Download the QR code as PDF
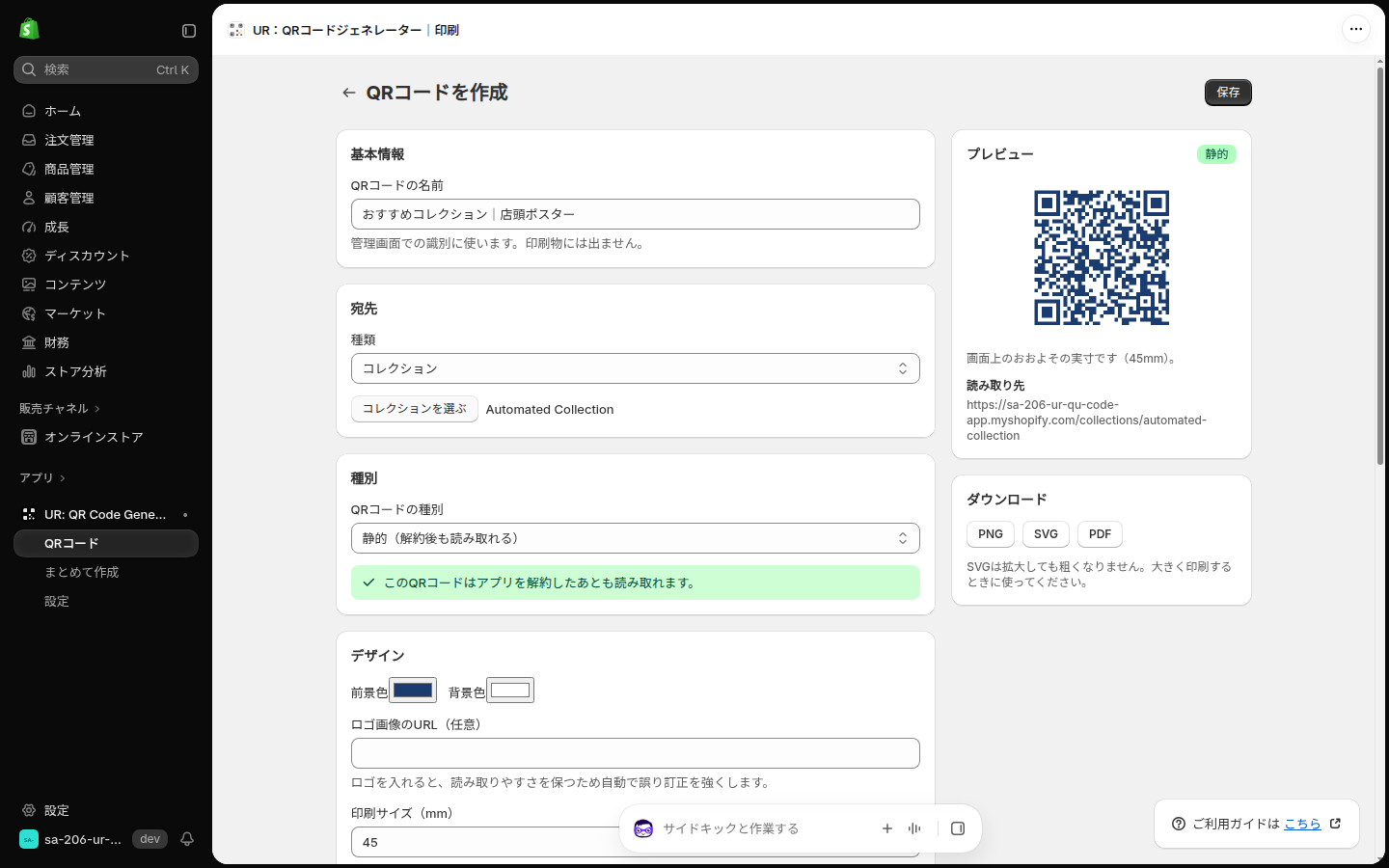Image resolution: width=1389 pixels, height=868 pixels. [x=1101, y=534]
